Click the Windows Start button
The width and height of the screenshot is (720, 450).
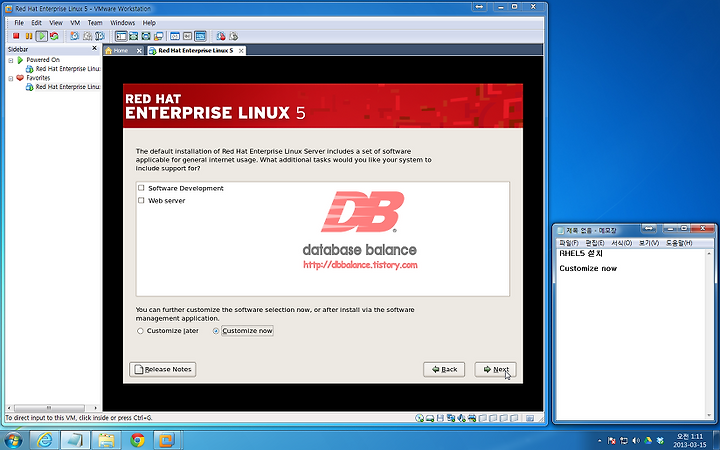[12, 441]
